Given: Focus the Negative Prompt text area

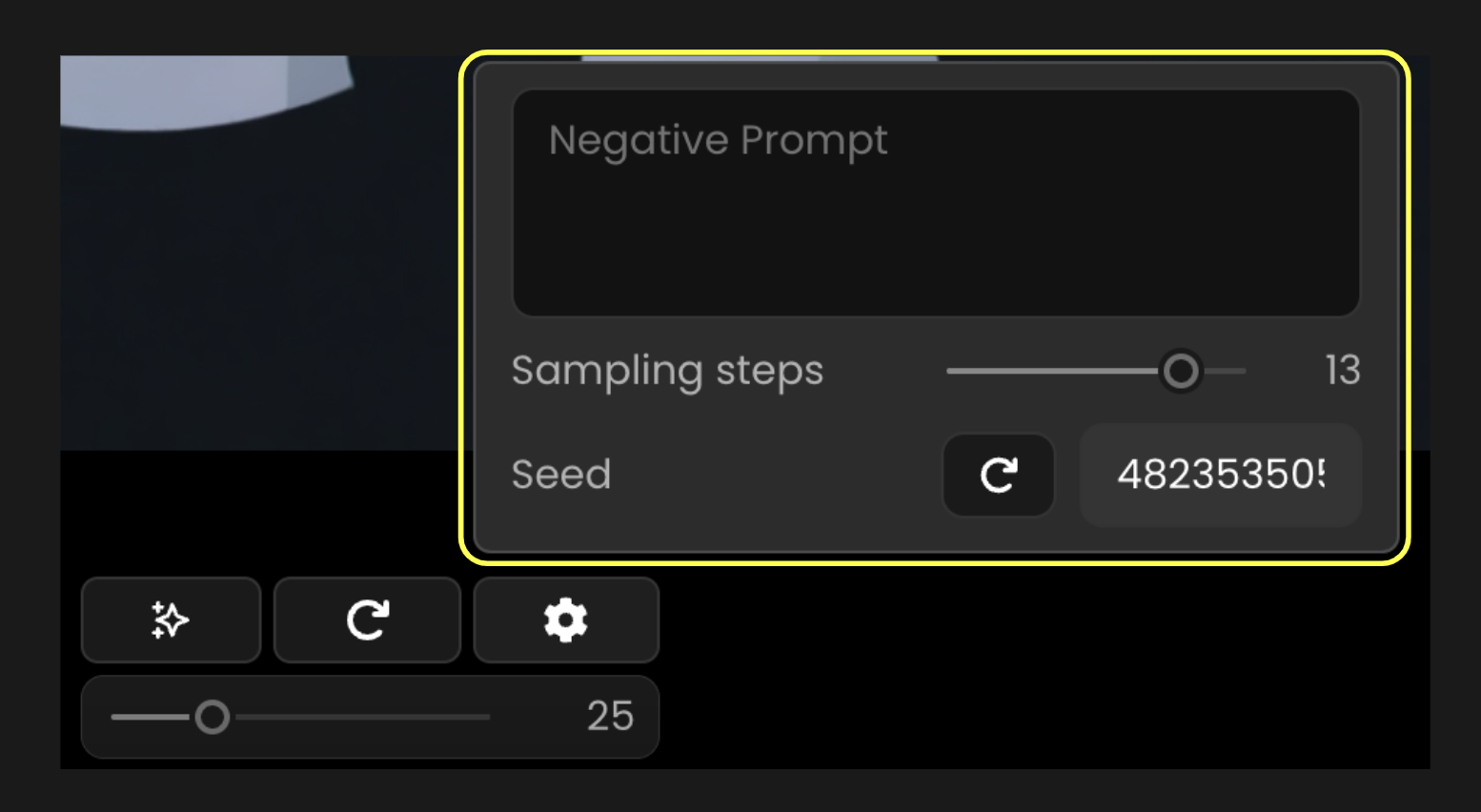Looking at the screenshot, I should [935, 229].
